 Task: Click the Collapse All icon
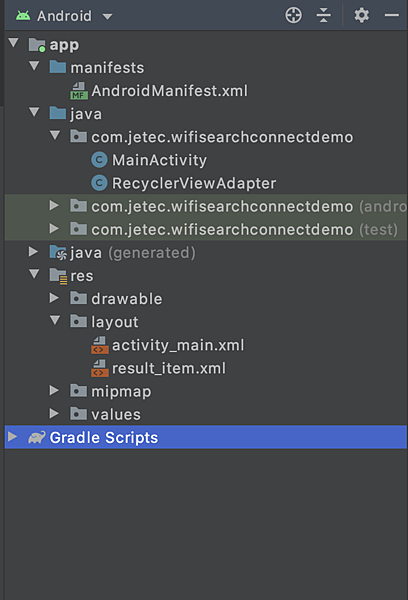323,16
